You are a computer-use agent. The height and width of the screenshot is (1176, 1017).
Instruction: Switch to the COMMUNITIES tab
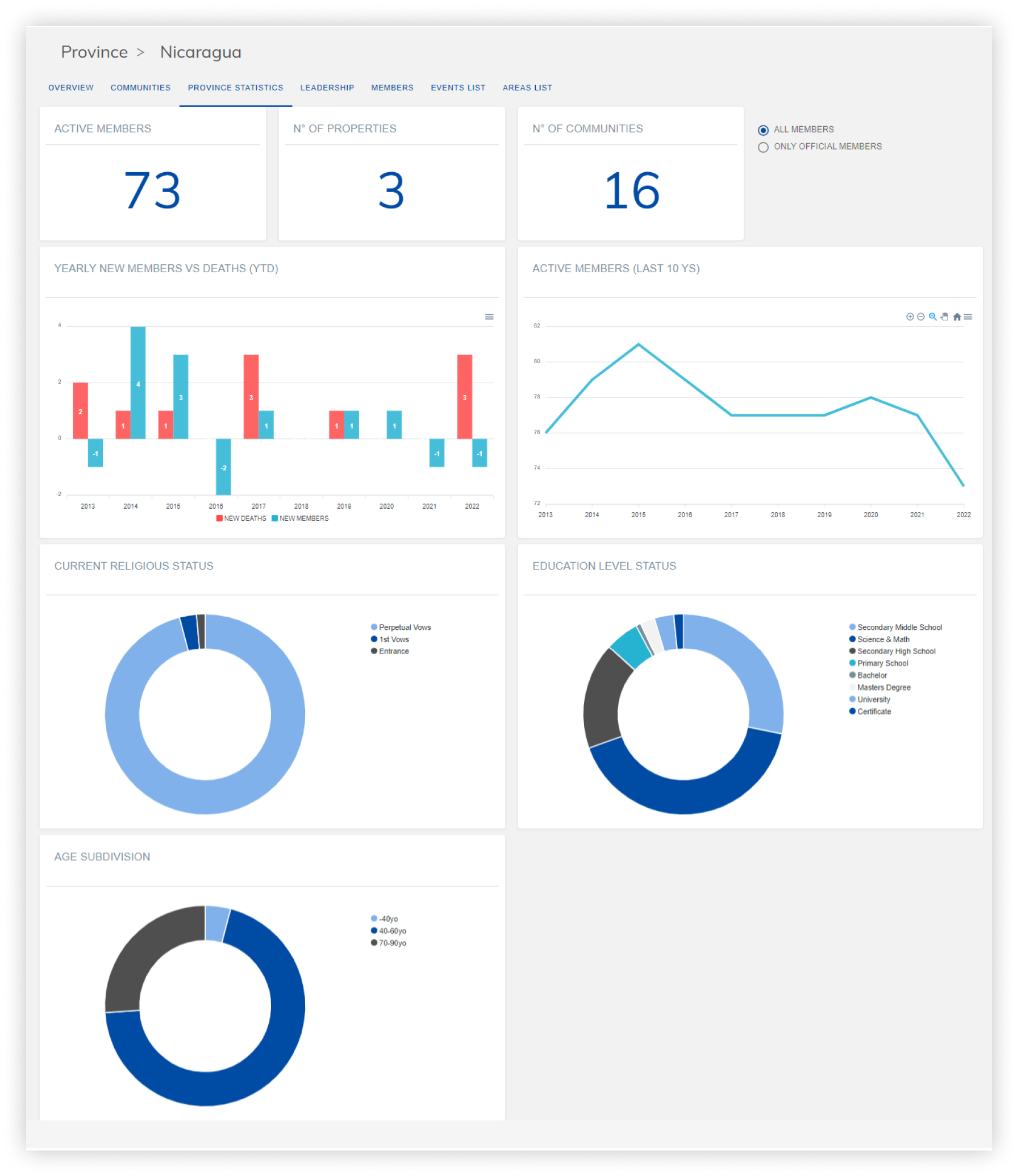[140, 88]
